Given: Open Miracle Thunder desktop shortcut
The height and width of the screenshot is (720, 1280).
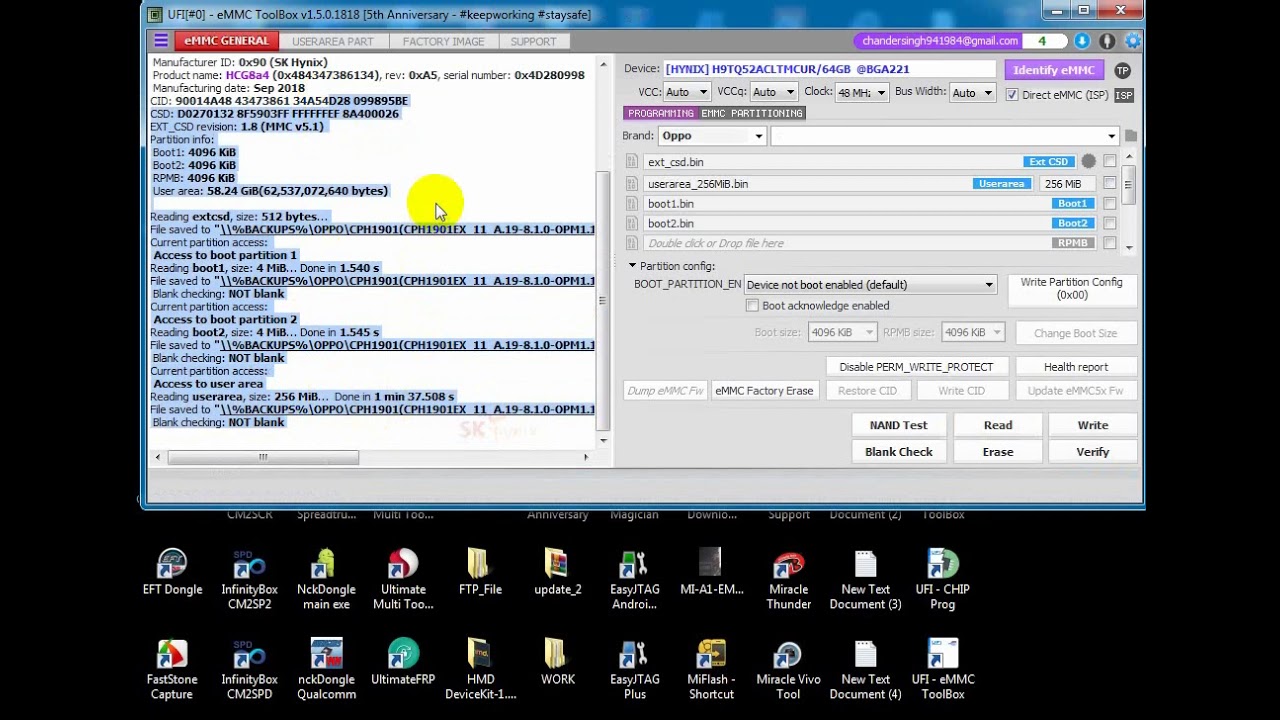Looking at the screenshot, I should coord(788,580).
